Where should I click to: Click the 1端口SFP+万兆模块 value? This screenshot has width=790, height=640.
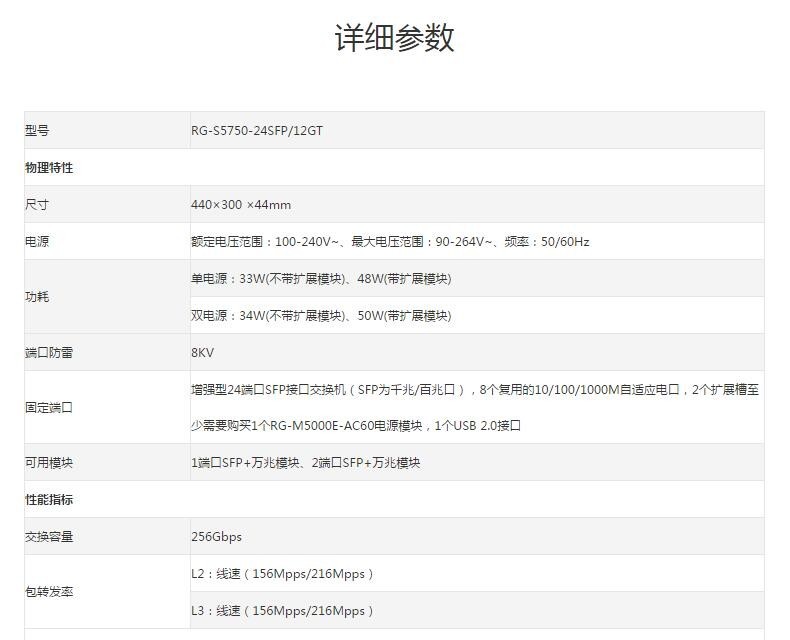pos(305,463)
